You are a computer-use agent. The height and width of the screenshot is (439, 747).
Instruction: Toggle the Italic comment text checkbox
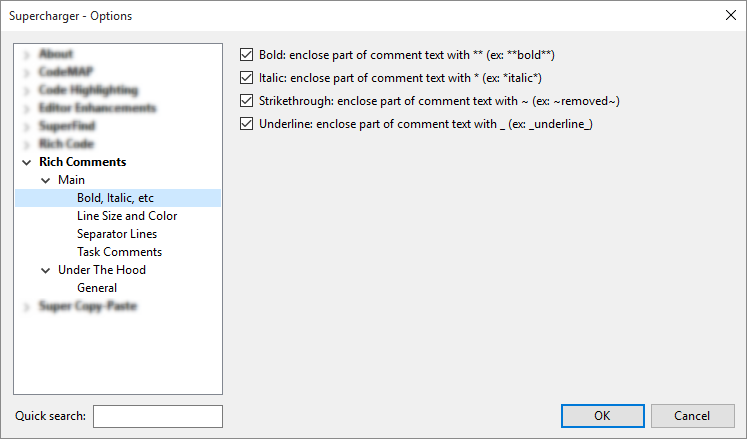(x=246, y=78)
